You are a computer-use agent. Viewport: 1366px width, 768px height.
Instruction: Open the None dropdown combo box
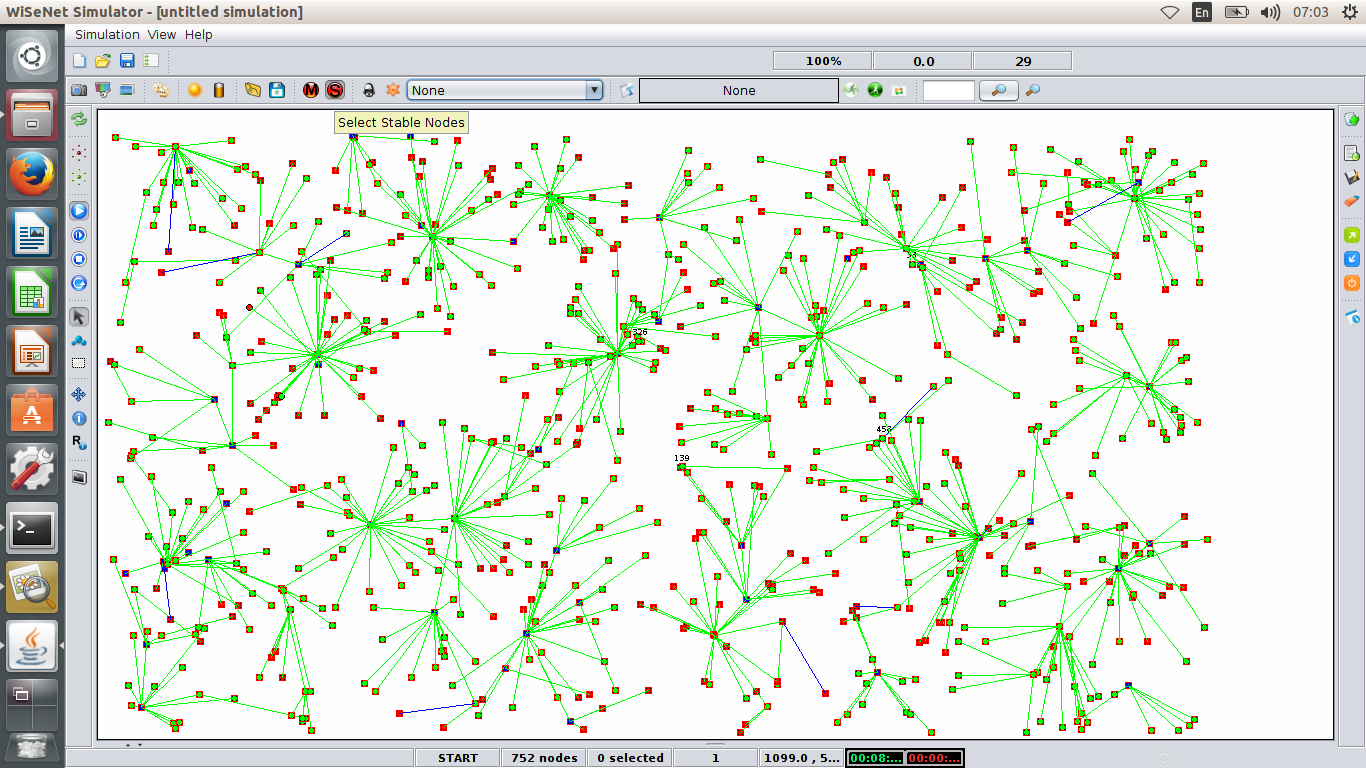pos(505,90)
